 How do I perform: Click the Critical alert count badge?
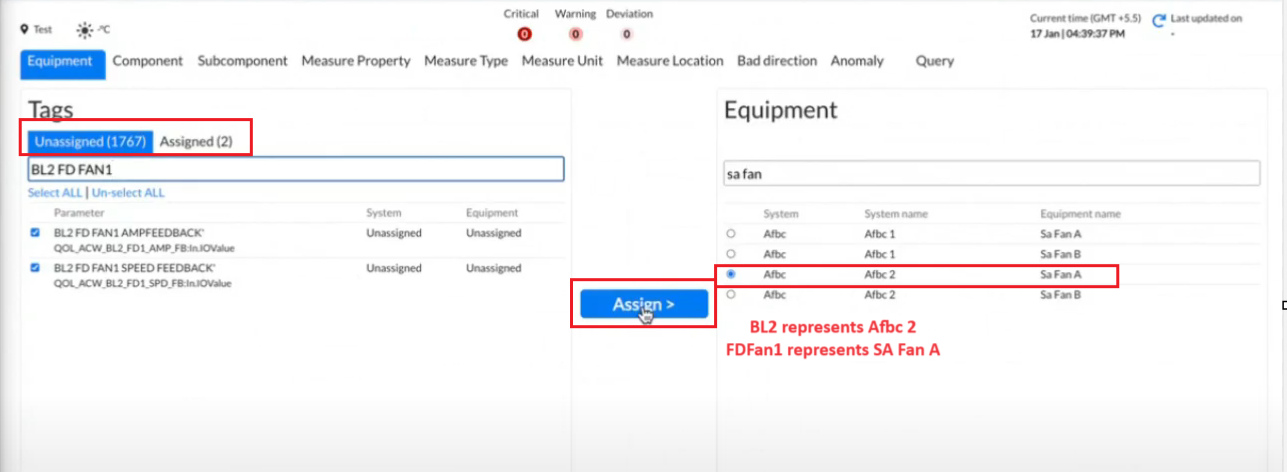(x=524, y=34)
